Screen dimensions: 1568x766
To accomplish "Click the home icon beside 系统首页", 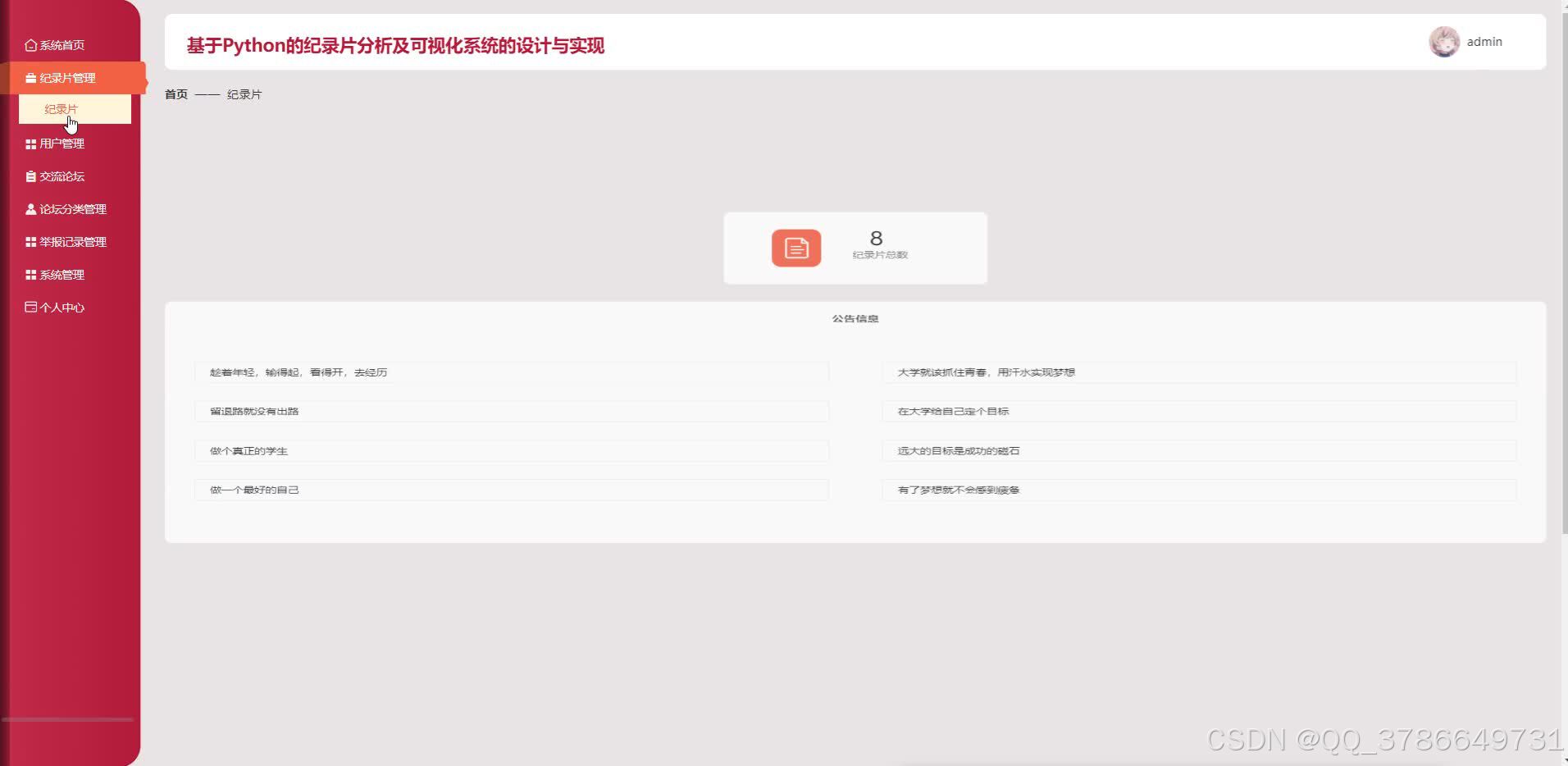I will coord(30,45).
